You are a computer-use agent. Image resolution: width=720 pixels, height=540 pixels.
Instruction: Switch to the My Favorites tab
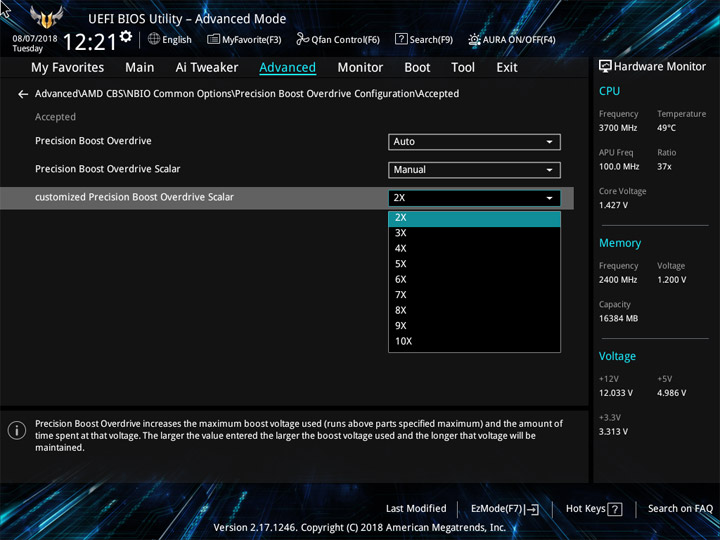tap(68, 68)
